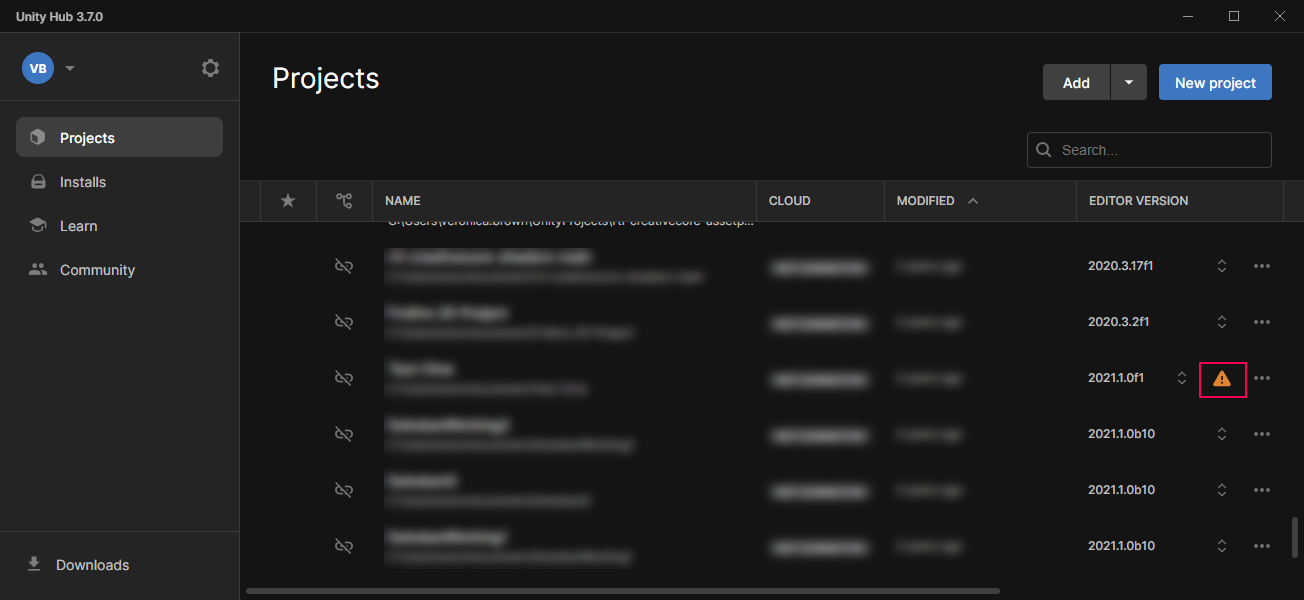The width and height of the screenshot is (1304, 600).
Task: Click the VB account avatar
Action: [38, 68]
